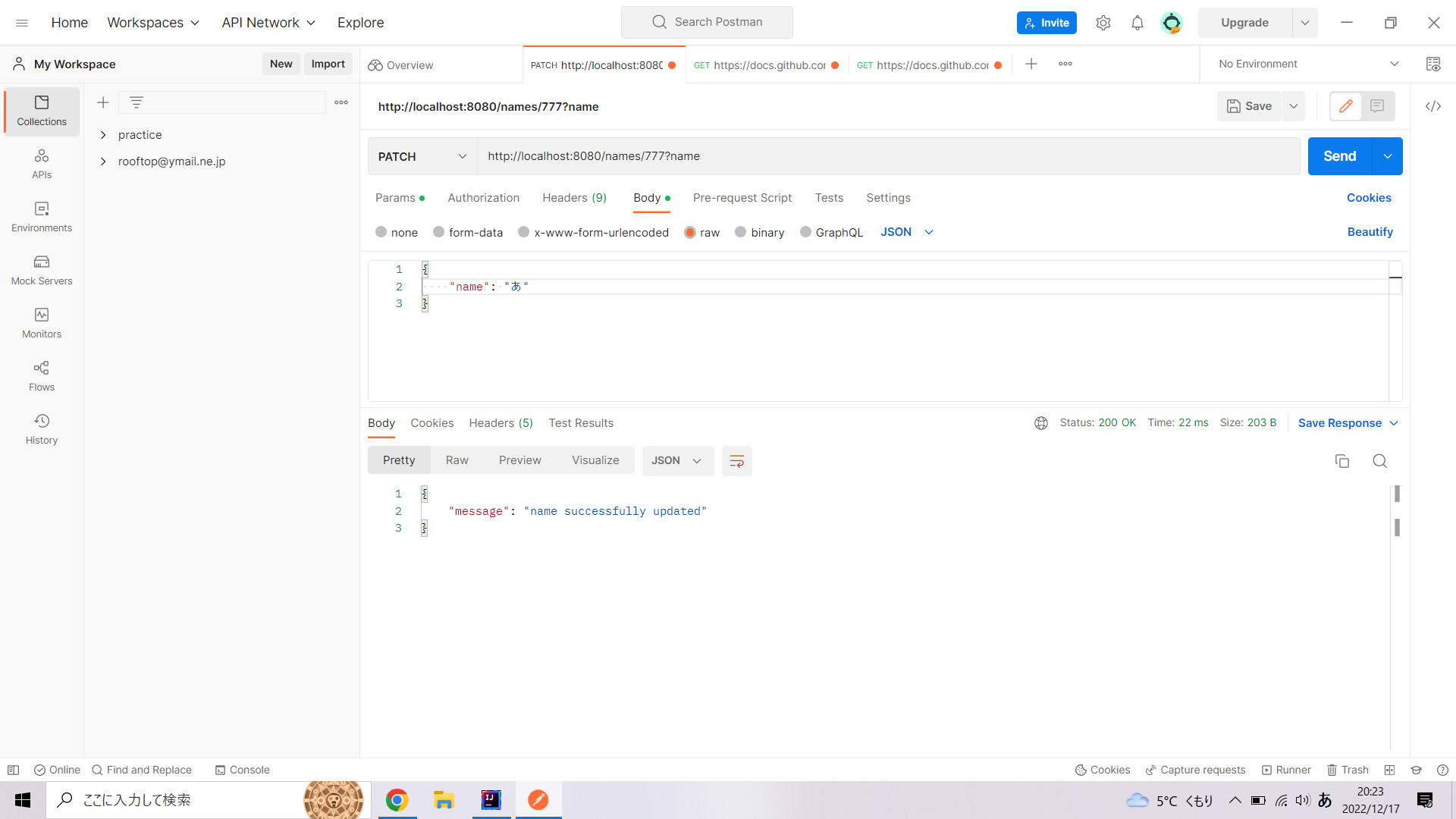The height and width of the screenshot is (819, 1456).
Task: Select binary body type
Action: coord(760,232)
